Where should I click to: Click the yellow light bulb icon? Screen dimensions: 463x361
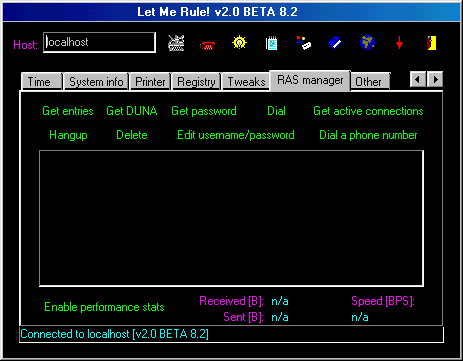(239, 43)
